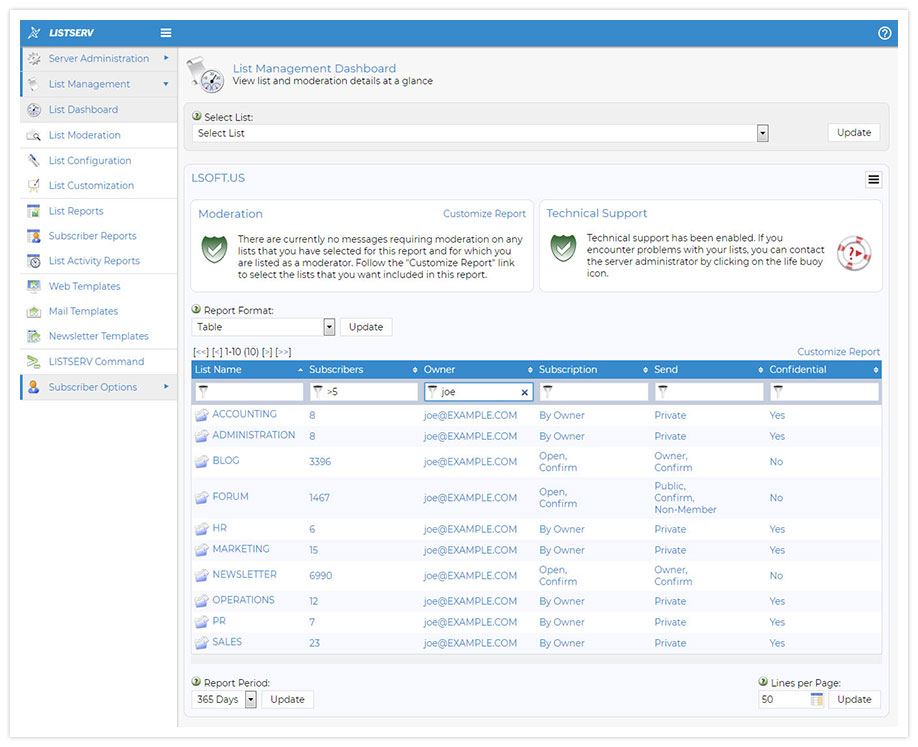This screenshot has height=747, width=918.
Task: Open LISTSERV Command menu item
Action: point(97,362)
